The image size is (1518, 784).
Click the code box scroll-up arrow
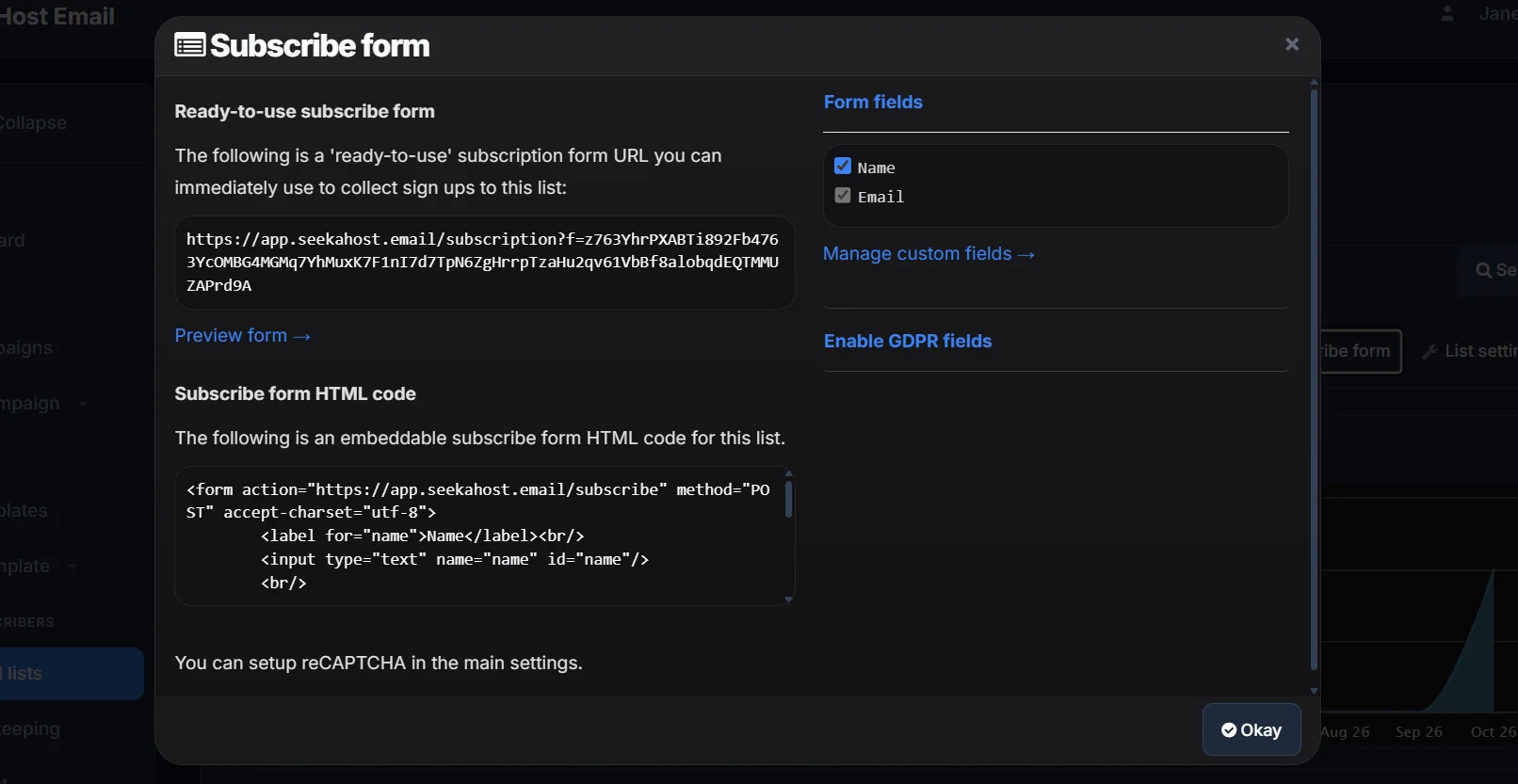point(788,473)
